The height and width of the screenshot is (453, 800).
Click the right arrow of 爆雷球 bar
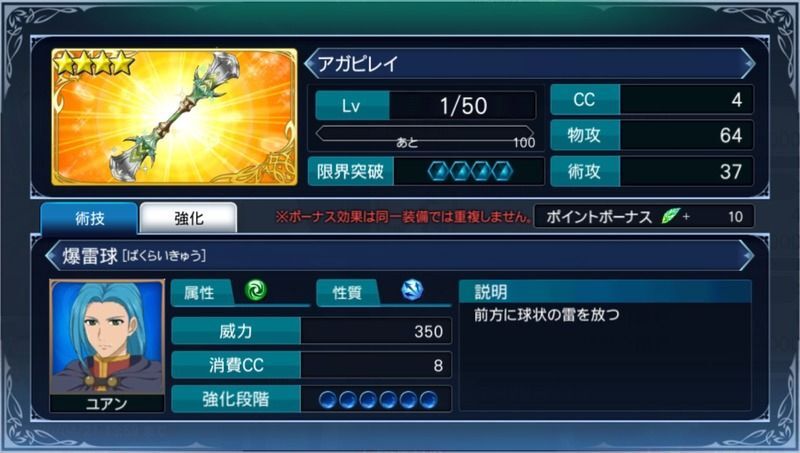coord(746,256)
